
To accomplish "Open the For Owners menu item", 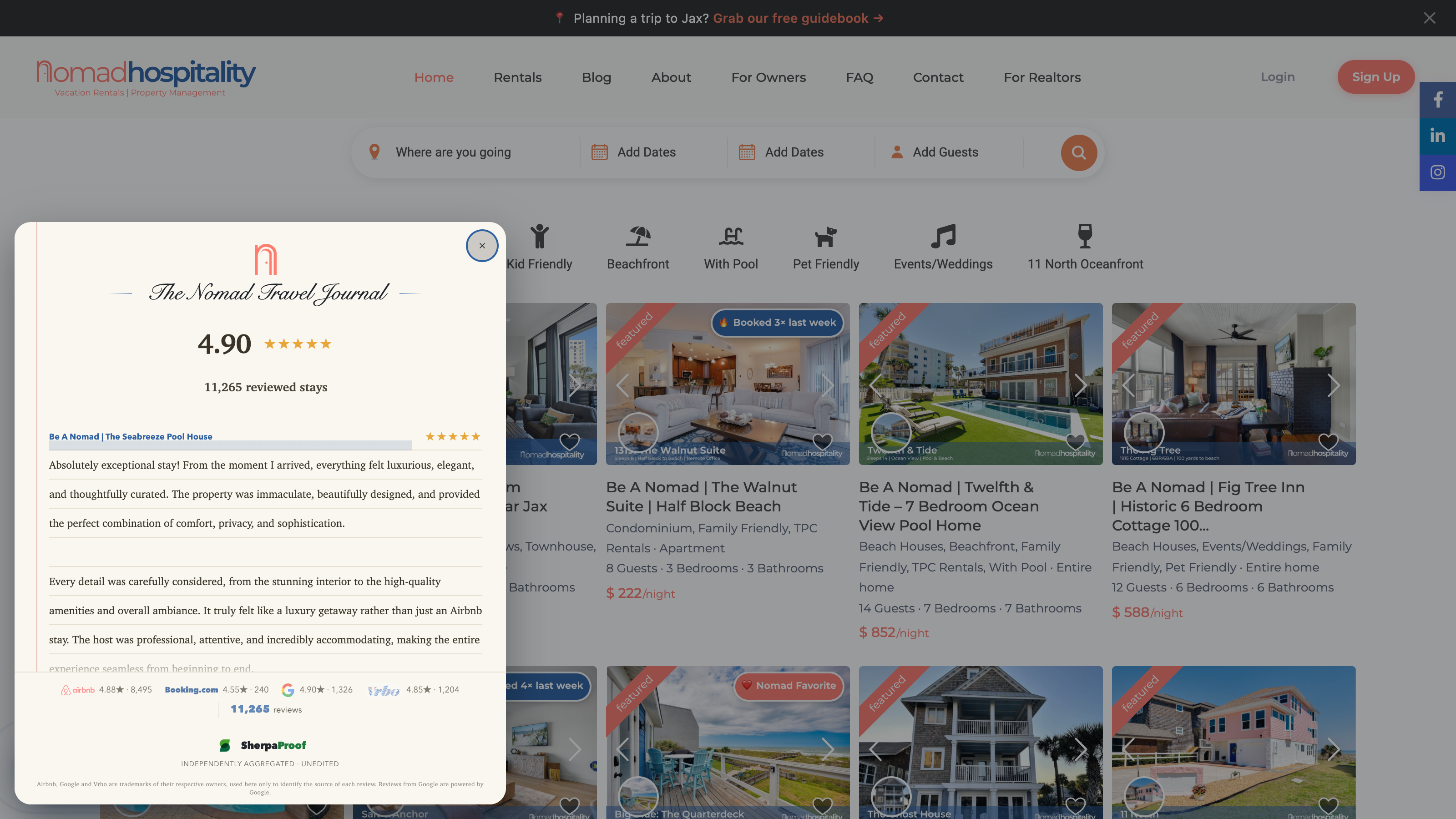I will pyautogui.click(x=768, y=77).
